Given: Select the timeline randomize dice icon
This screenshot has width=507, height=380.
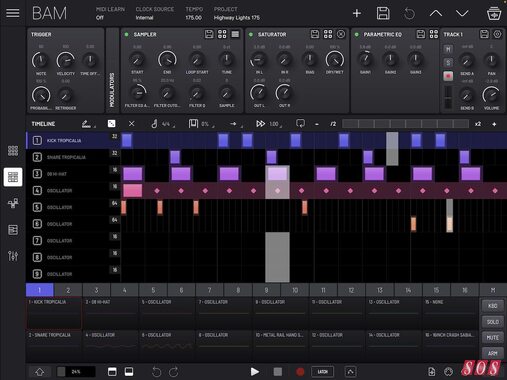Looking at the screenshot, I should coord(111,124).
